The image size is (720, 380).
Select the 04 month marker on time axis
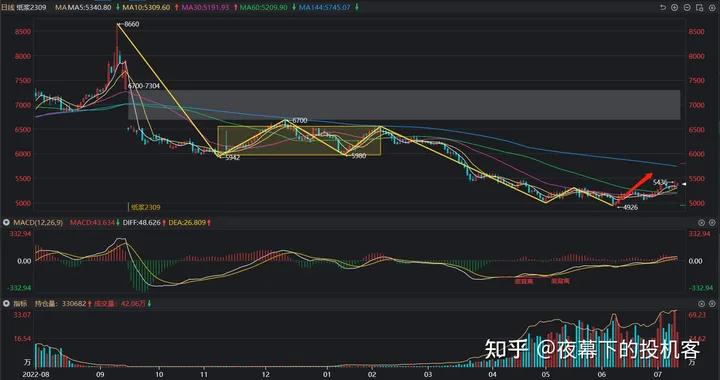tap(492, 374)
